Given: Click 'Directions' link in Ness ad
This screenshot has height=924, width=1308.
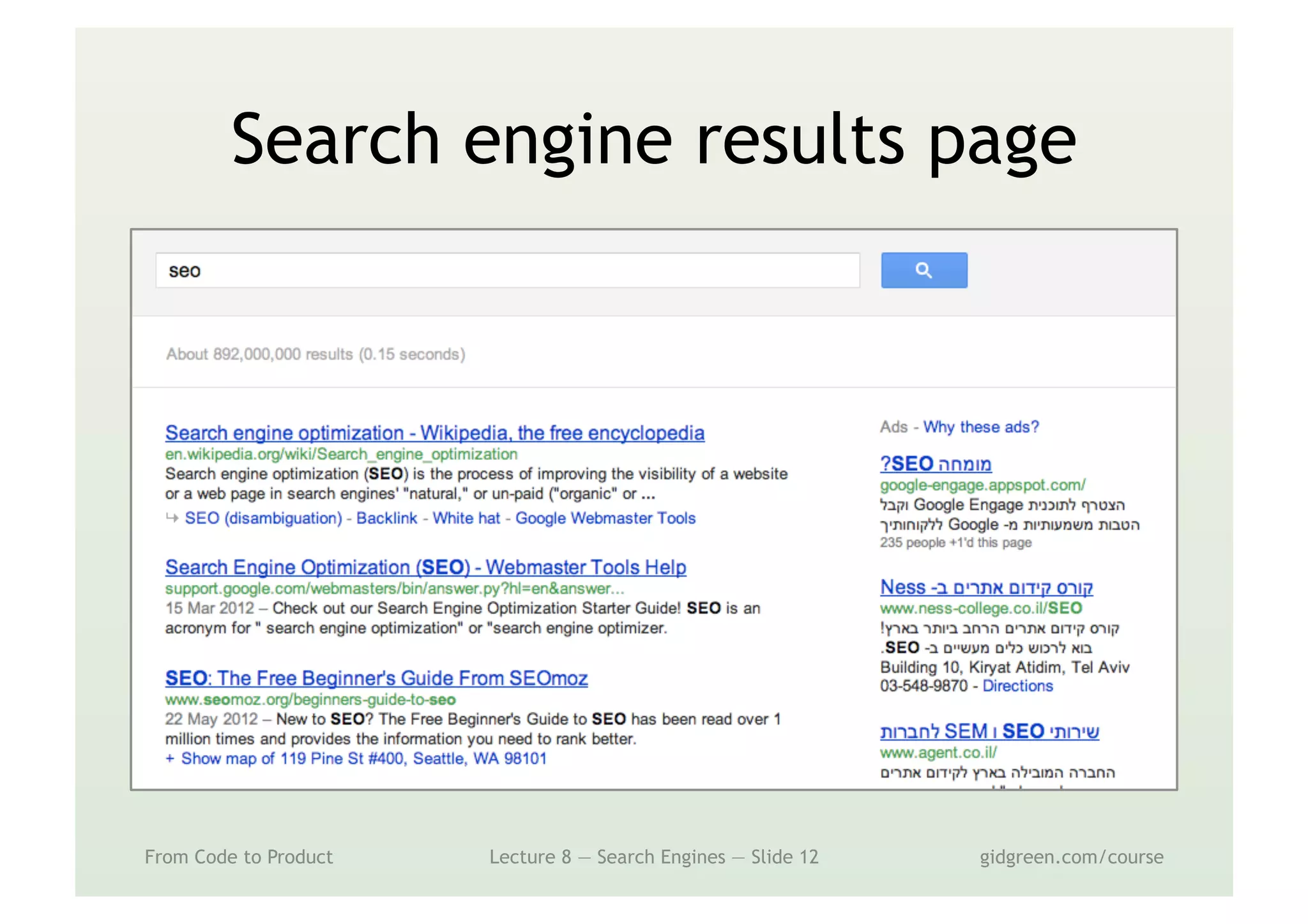Looking at the screenshot, I should (1017, 686).
